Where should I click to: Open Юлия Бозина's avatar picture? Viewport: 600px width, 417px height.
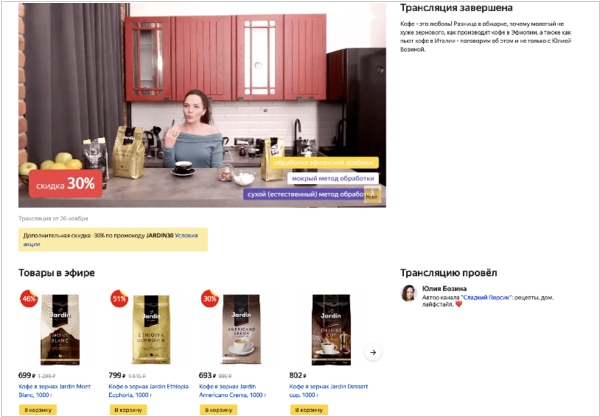coord(408,293)
